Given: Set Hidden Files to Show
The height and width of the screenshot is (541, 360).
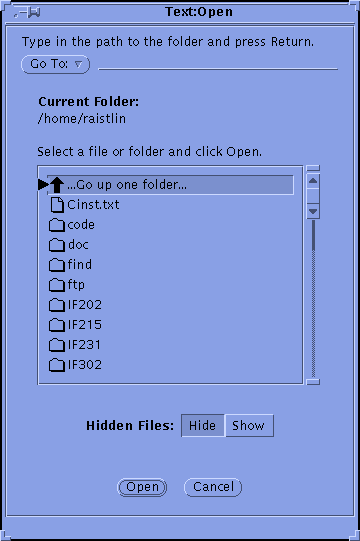Looking at the screenshot, I should pos(249,425).
